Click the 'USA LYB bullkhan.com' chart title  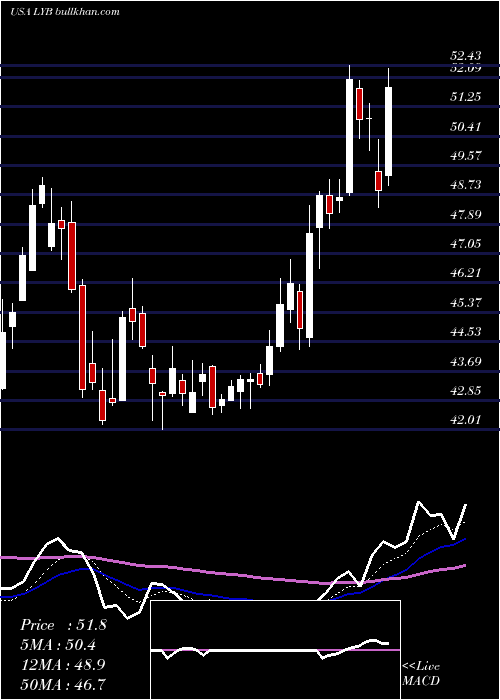click(x=65, y=12)
